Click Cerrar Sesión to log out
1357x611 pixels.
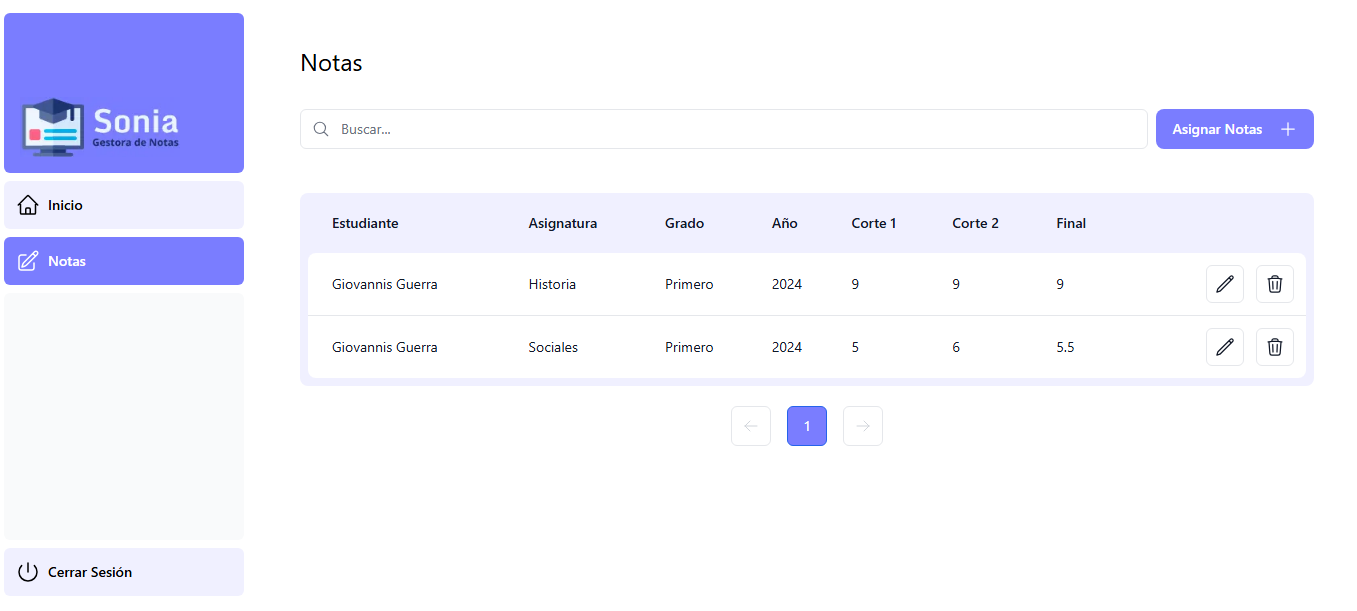(124, 572)
